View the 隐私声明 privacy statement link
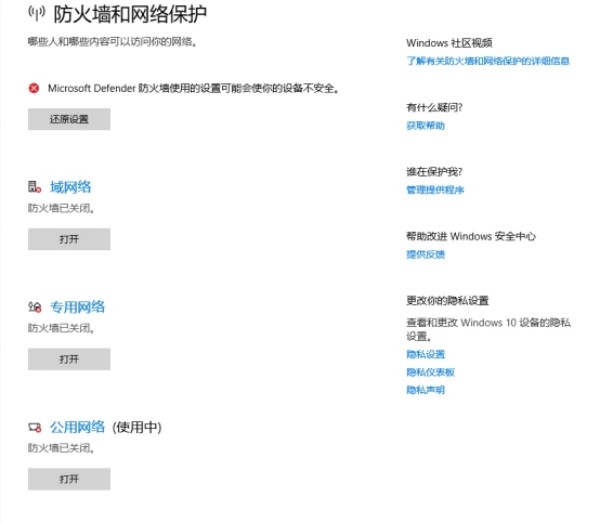This screenshot has width=600, height=523. point(425,390)
